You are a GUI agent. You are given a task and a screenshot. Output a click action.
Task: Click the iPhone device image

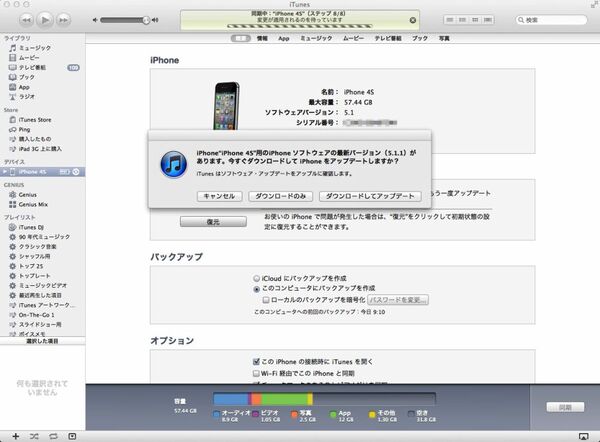(226, 106)
